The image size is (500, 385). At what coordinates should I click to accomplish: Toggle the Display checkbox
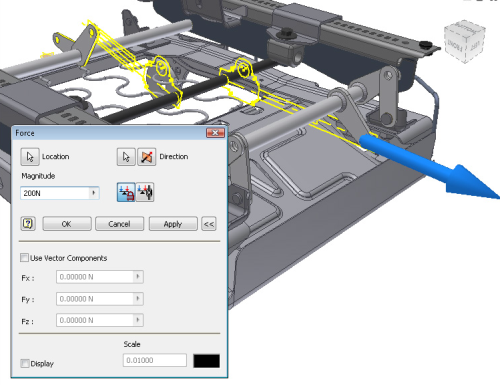click(x=25, y=363)
